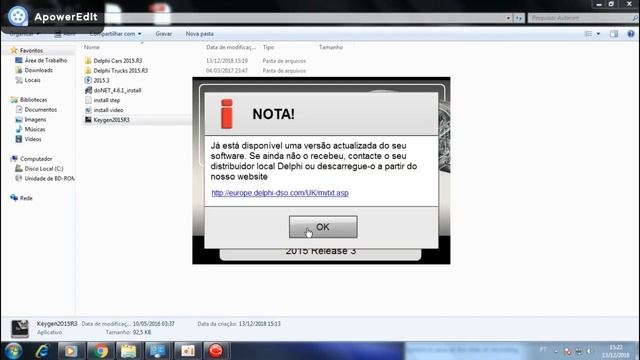The image size is (640, 360).
Task: Click Gravar in the Explorer toolbar
Action: (x=164, y=33)
